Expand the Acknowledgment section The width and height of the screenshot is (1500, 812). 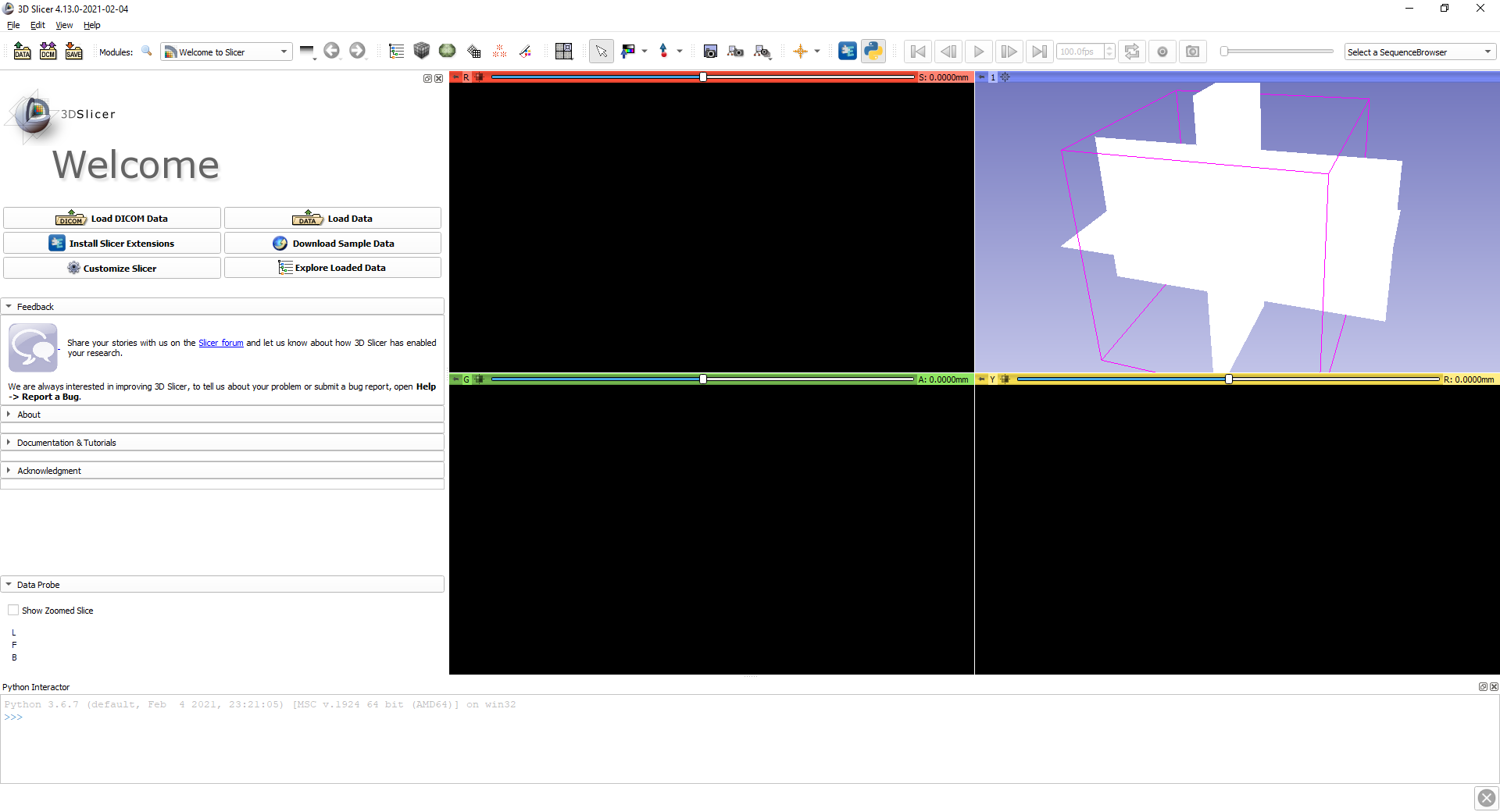click(x=223, y=470)
